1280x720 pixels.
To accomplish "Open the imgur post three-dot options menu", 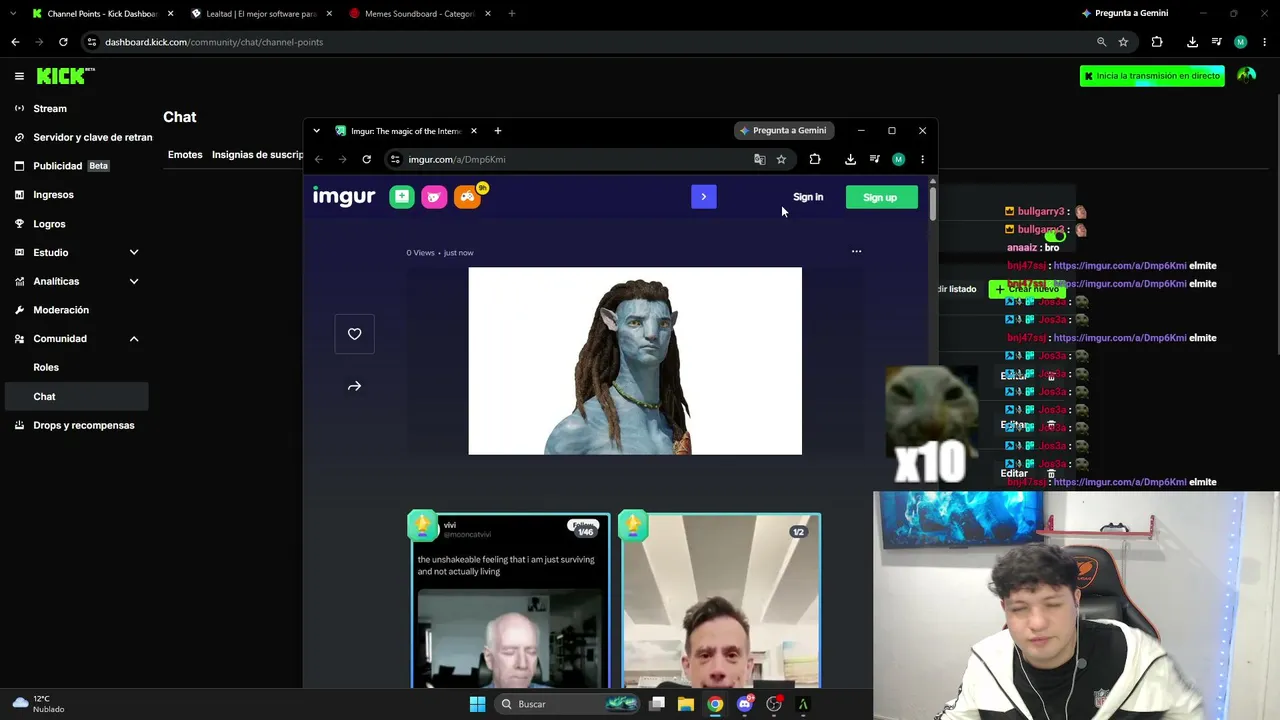I will pyautogui.click(x=856, y=251).
